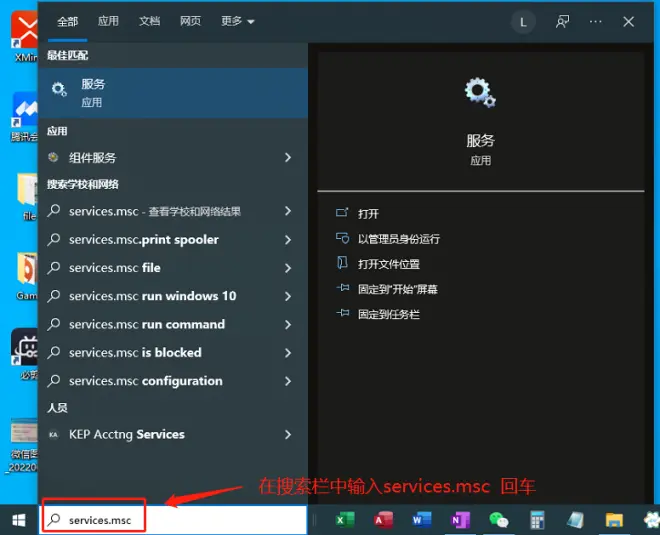Viewport: 660px width, 535px height.
Task: Expand the run windows 10 suggestion arrow
Action: point(288,296)
